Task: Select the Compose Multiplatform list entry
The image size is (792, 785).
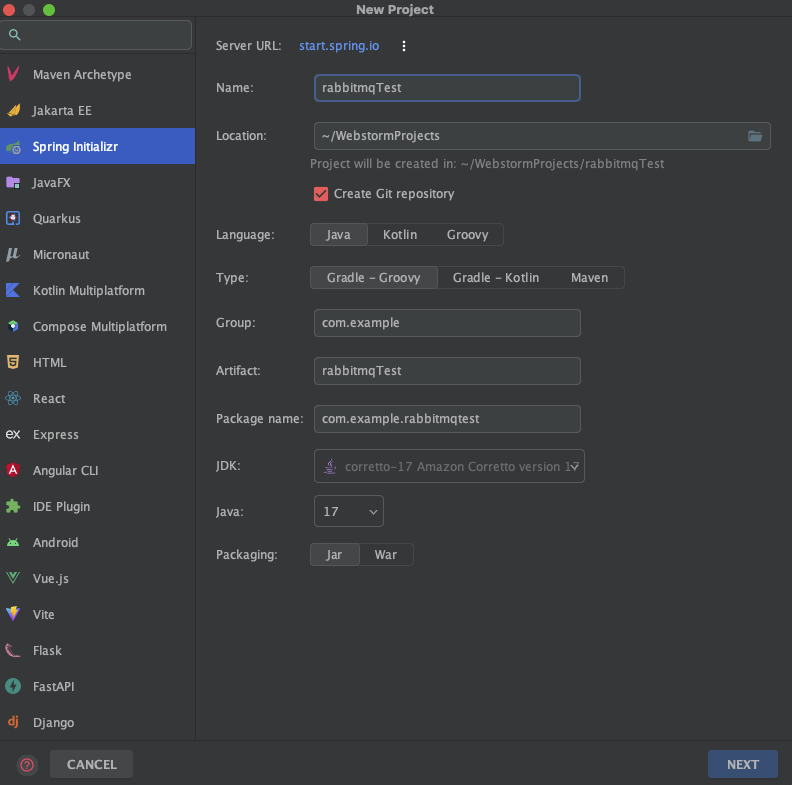Action: (97, 326)
